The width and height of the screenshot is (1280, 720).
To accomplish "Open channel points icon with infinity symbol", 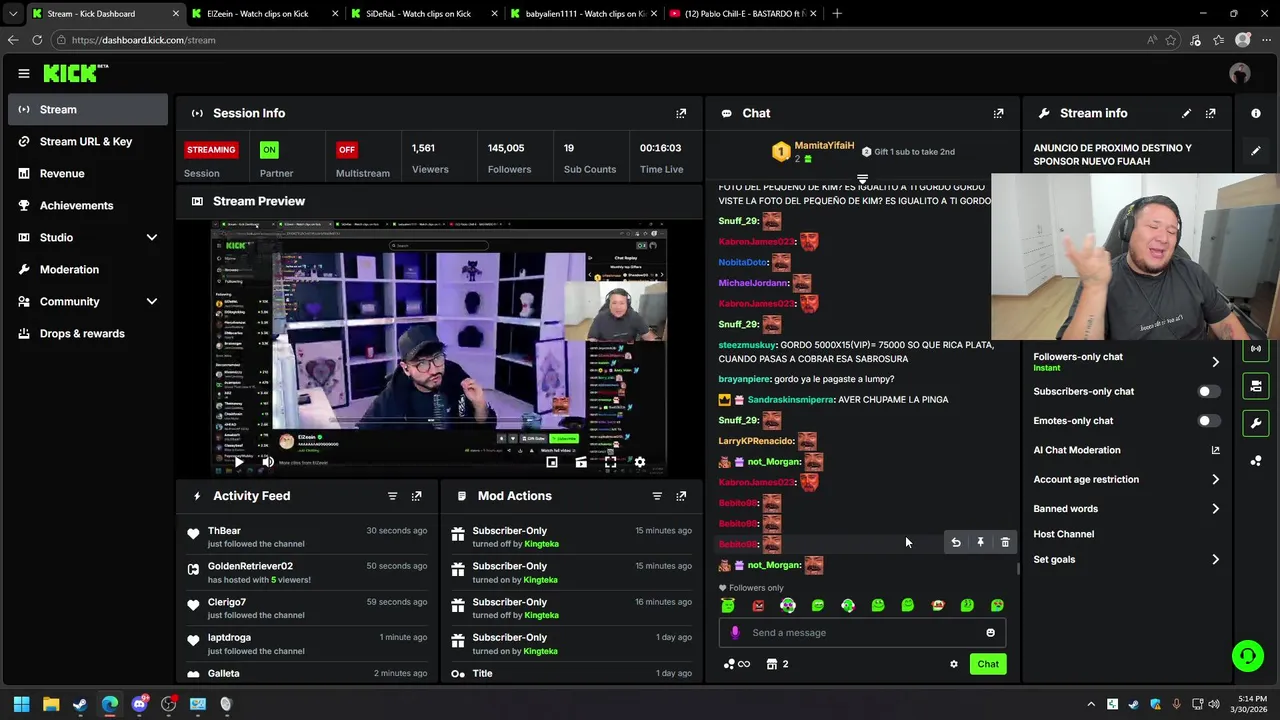I will coord(737,664).
